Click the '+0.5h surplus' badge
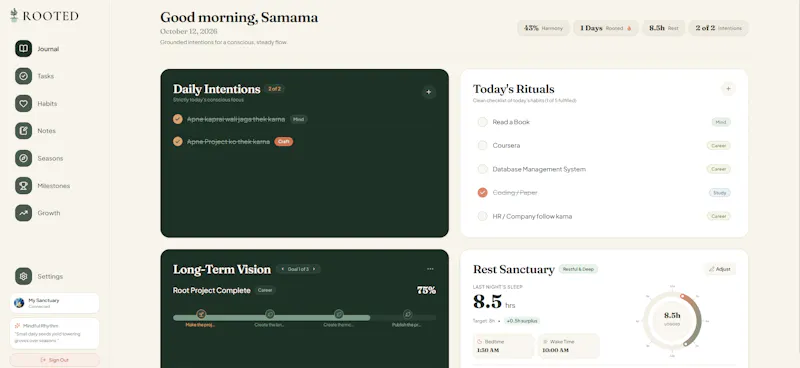The height and width of the screenshot is (368, 800). (521, 321)
